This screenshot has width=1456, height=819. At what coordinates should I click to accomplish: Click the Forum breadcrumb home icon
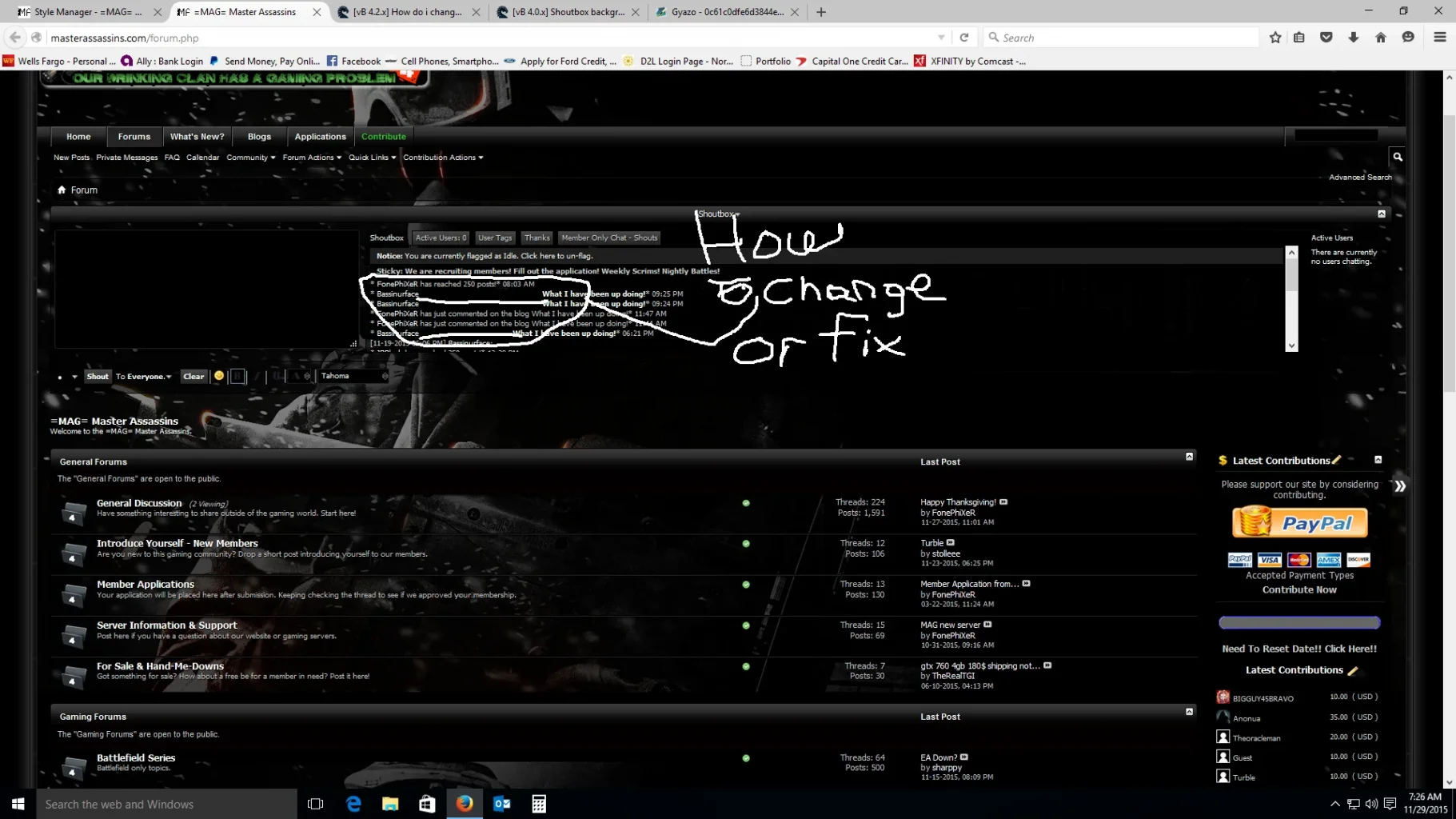tap(62, 190)
